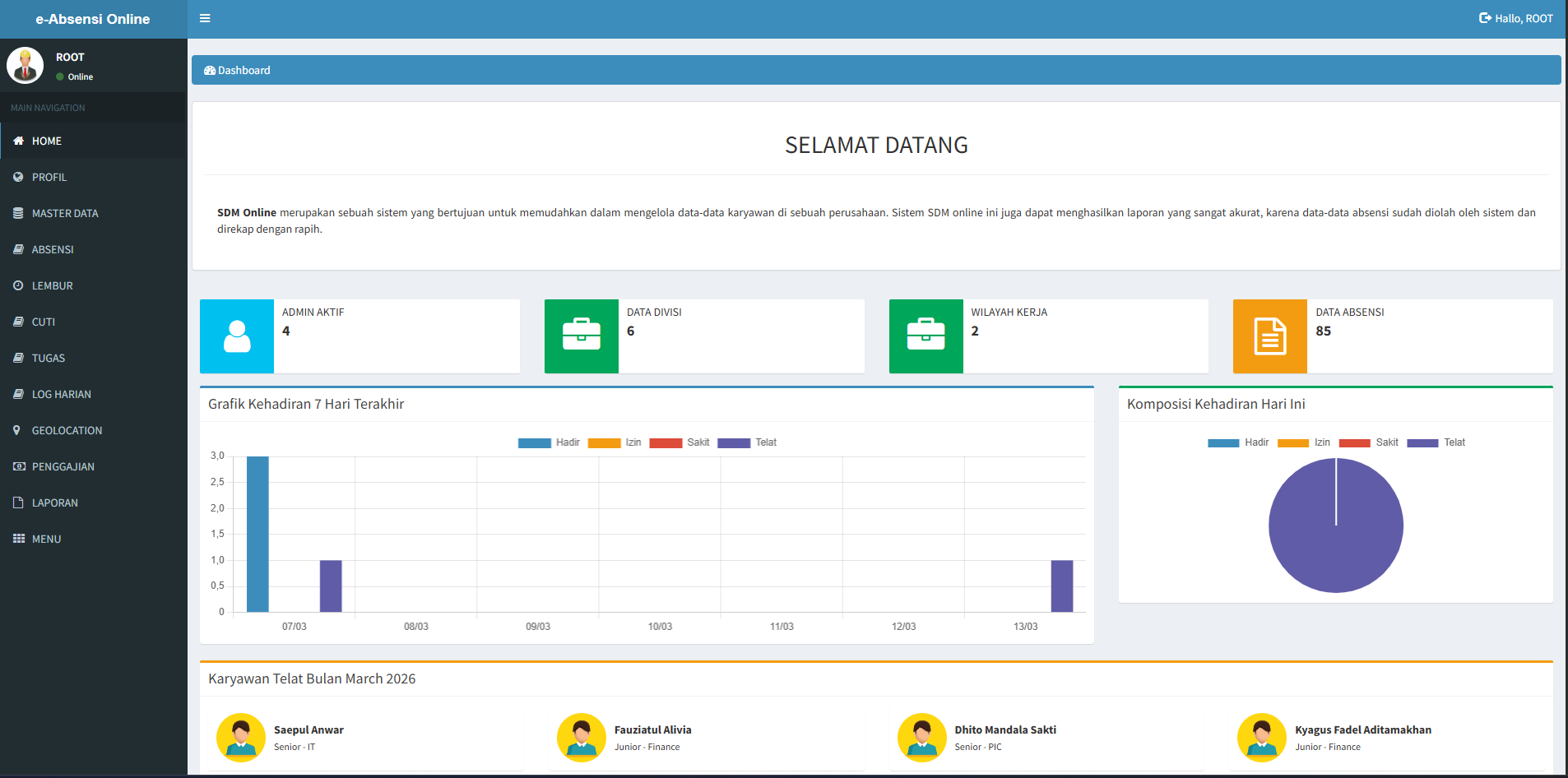Click Saepul Anwar's avatar picture
The image size is (1568, 778).
240,738
